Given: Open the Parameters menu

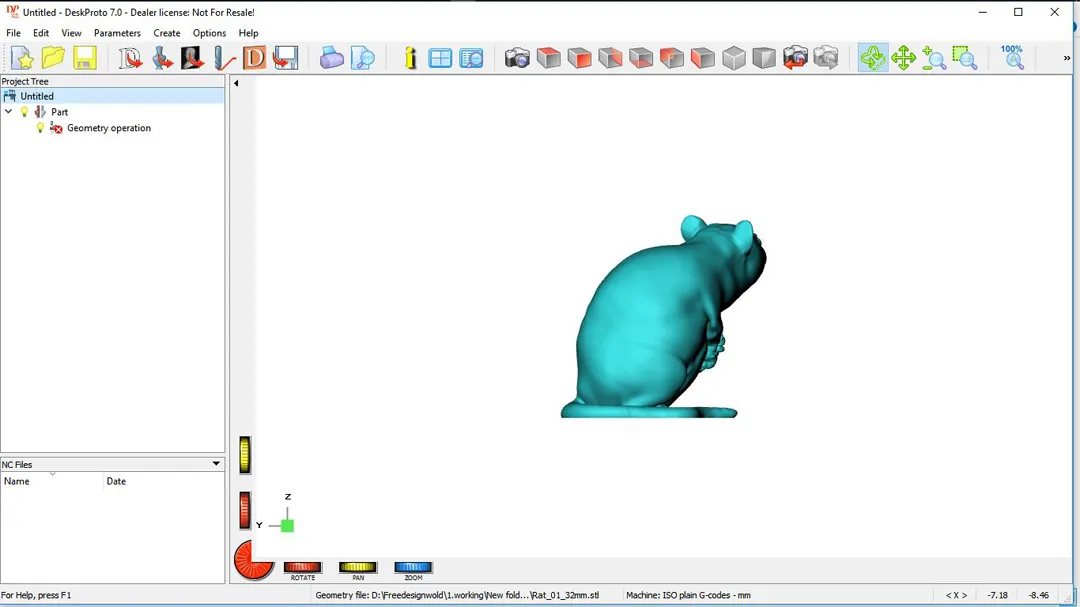Looking at the screenshot, I should 117,33.
